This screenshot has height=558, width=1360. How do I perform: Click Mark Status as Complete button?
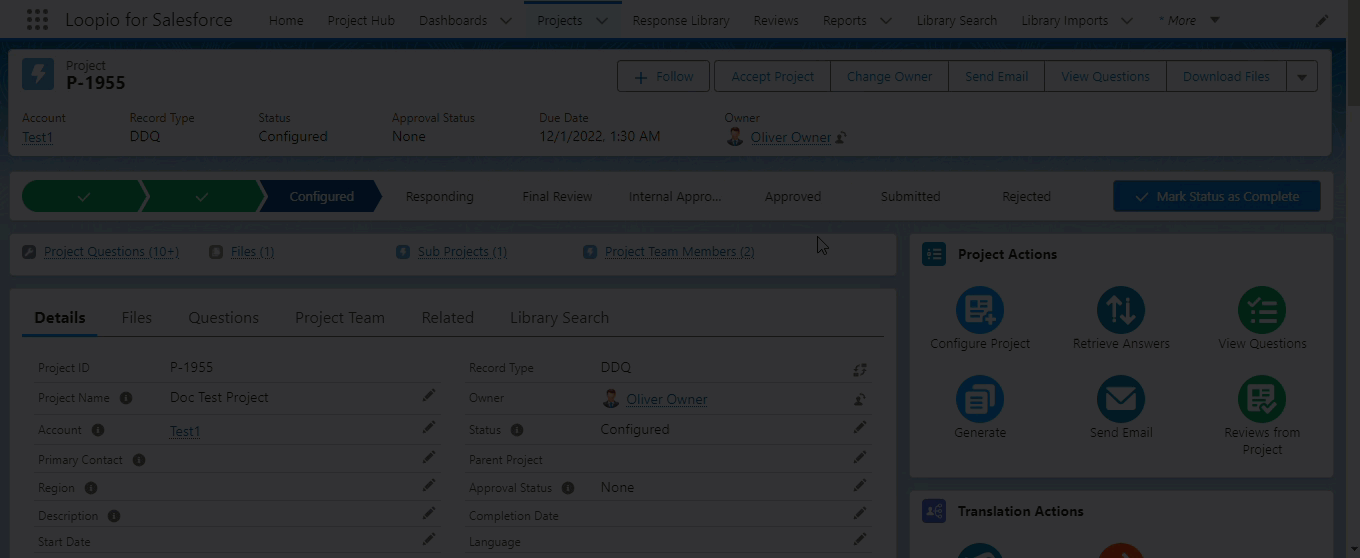tap(1217, 196)
